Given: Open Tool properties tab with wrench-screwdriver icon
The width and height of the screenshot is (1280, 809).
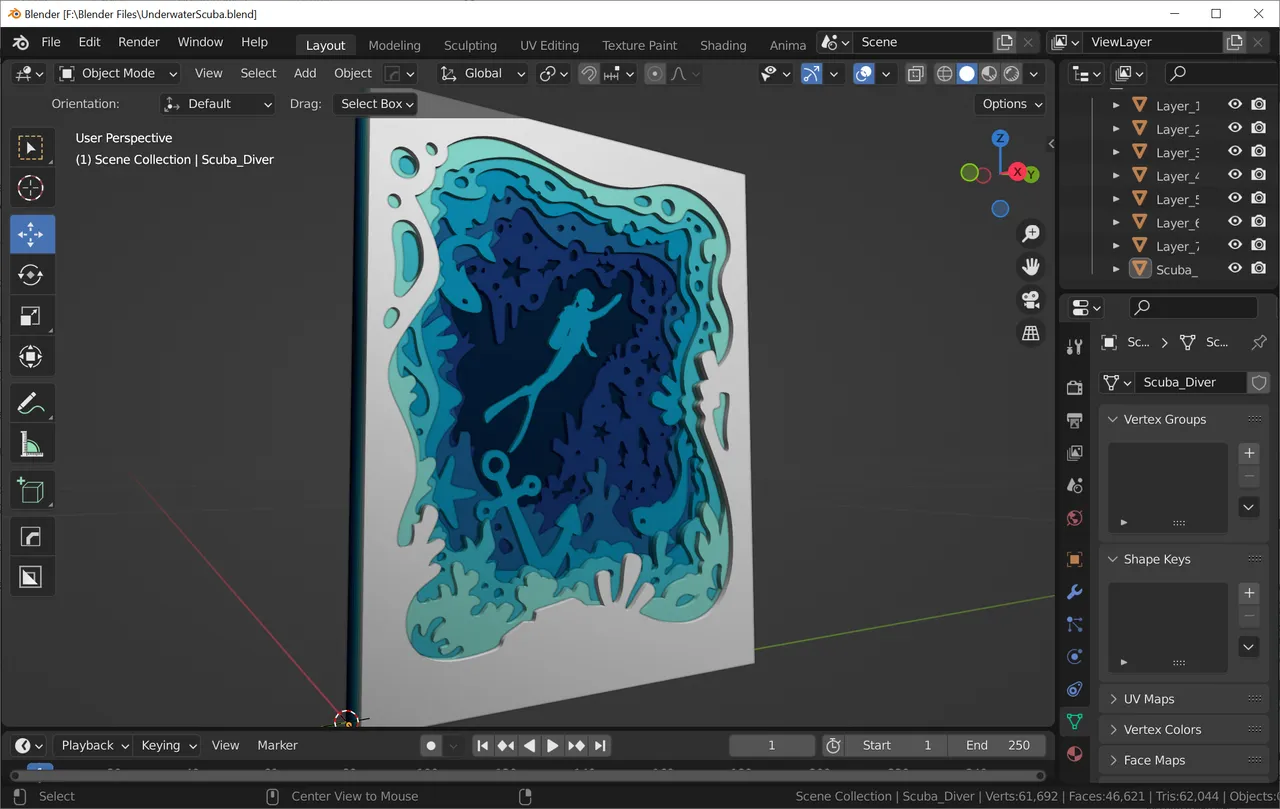Looking at the screenshot, I should tap(1075, 347).
